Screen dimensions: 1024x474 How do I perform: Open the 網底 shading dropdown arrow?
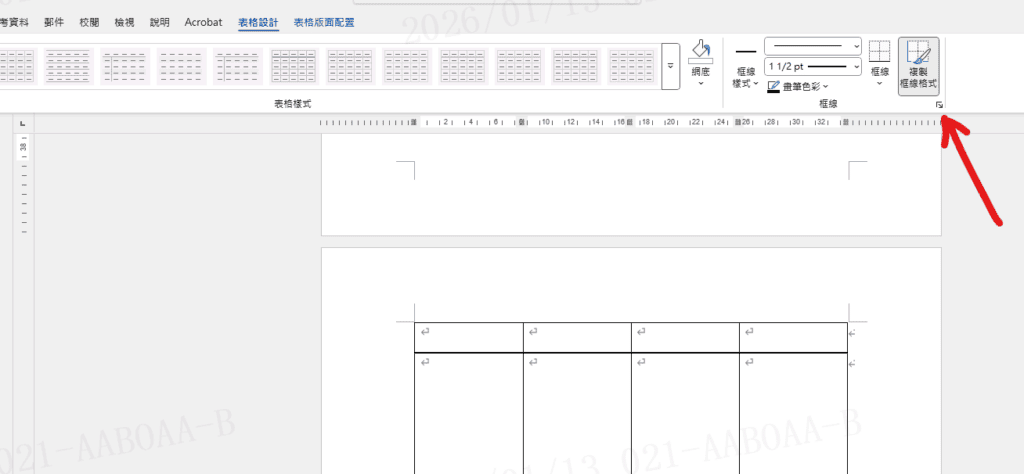[700, 84]
